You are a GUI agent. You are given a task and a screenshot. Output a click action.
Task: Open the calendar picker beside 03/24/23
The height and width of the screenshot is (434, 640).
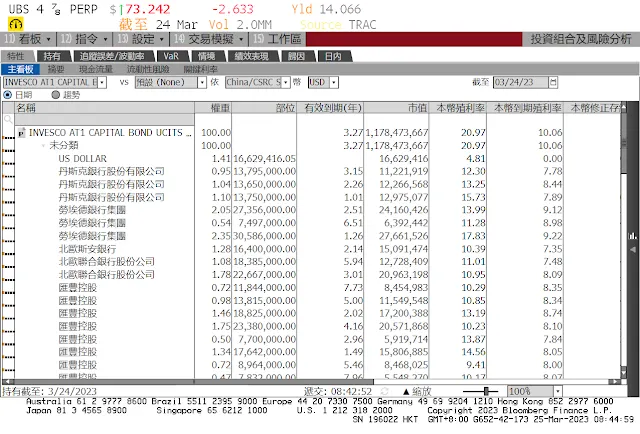(x=553, y=82)
